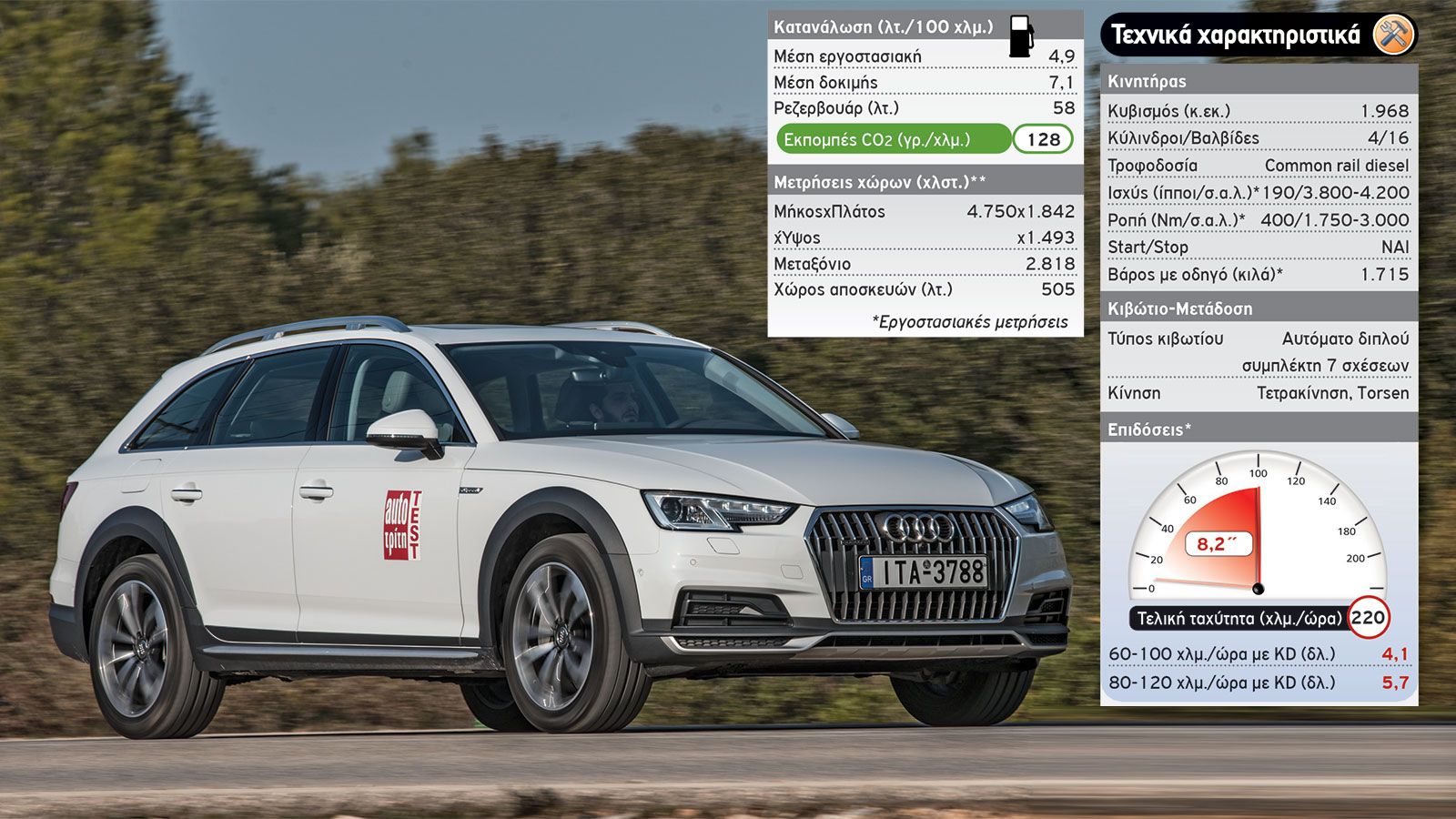Click the weight value 1.715
Image resolution: width=1456 pixels, height=819 pixels.
coord(1384,275)
